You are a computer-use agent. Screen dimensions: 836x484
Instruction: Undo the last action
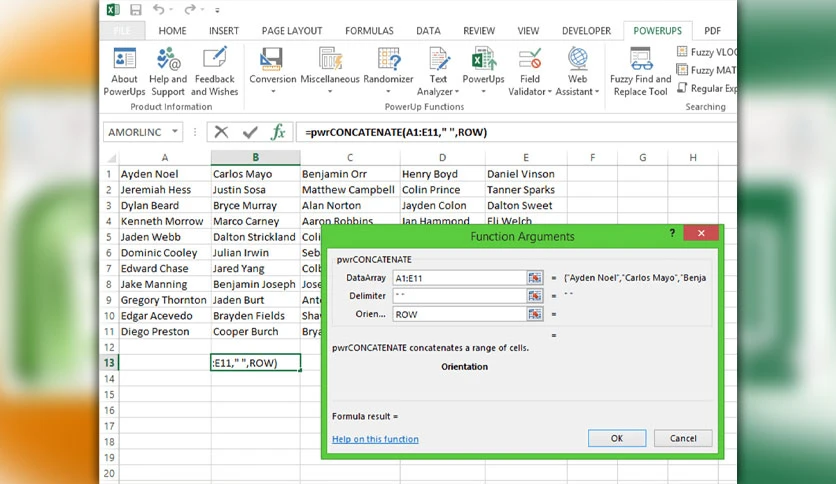[158, 9]
